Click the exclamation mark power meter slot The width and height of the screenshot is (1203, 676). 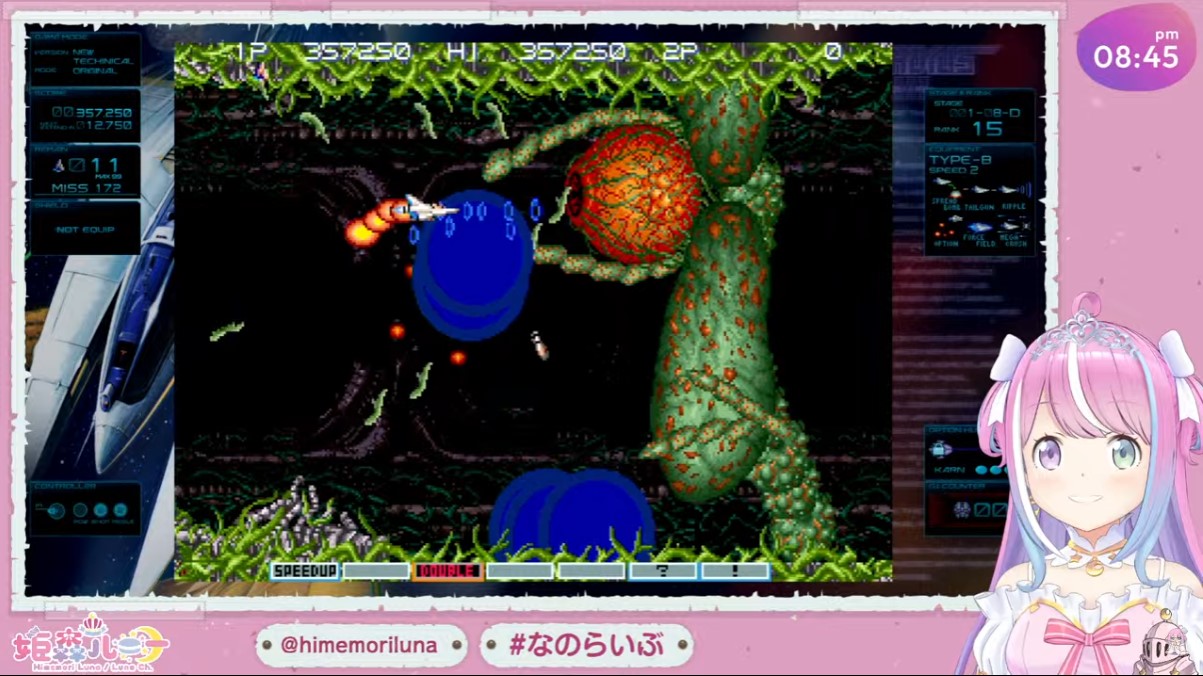(735, 571)
